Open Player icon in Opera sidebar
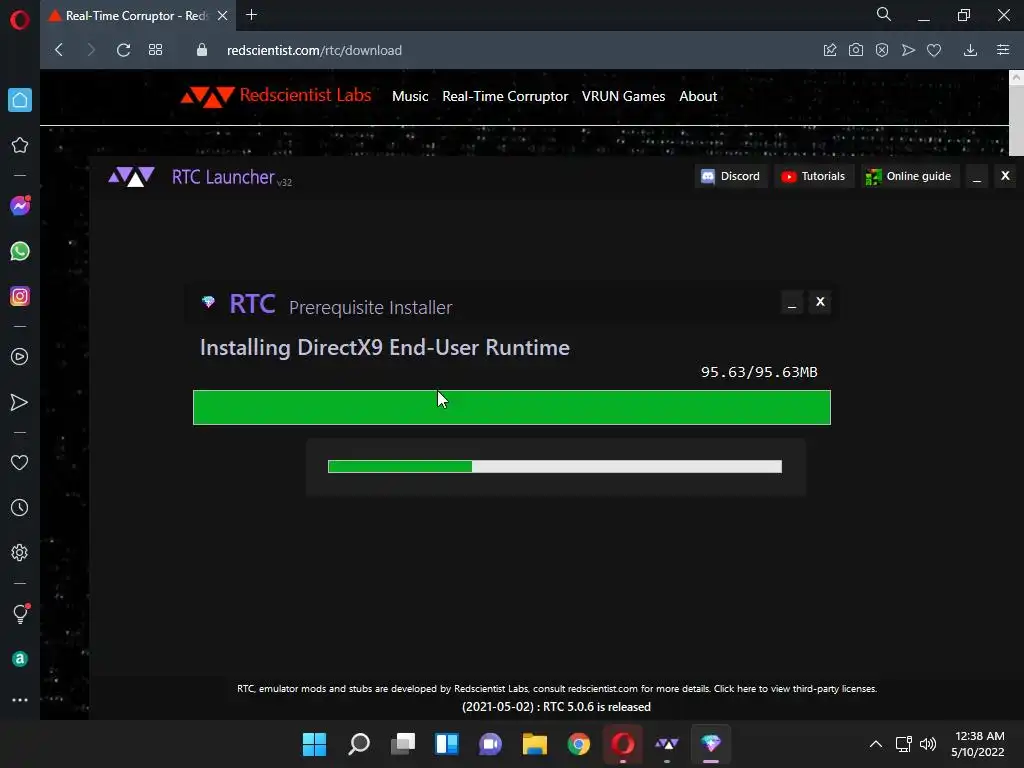This screenshot has height=768, width=1024. point(20,357)
